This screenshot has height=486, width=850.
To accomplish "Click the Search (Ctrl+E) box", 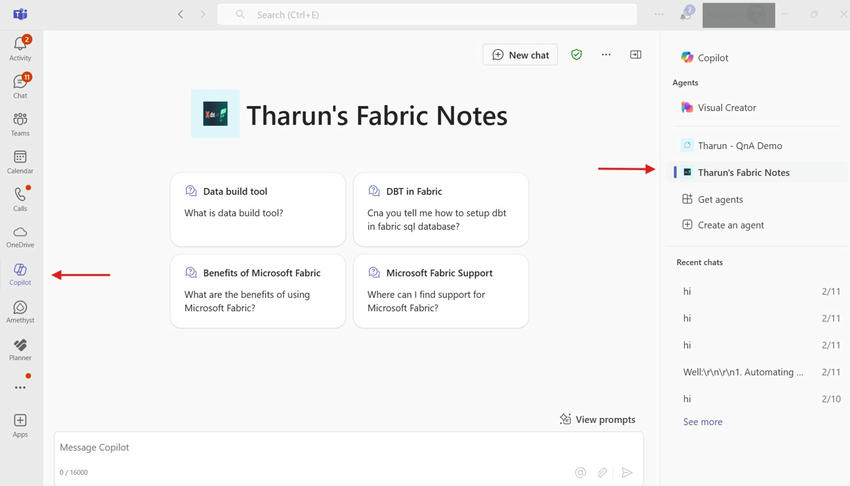I will pyautogui.click(x=427, y=15).
